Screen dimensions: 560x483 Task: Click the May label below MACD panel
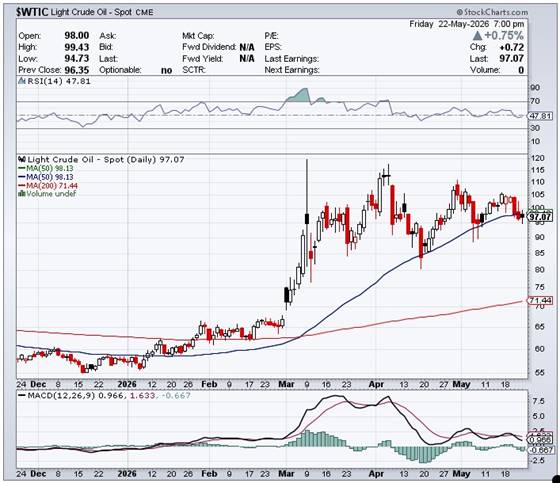pos(461,474)
